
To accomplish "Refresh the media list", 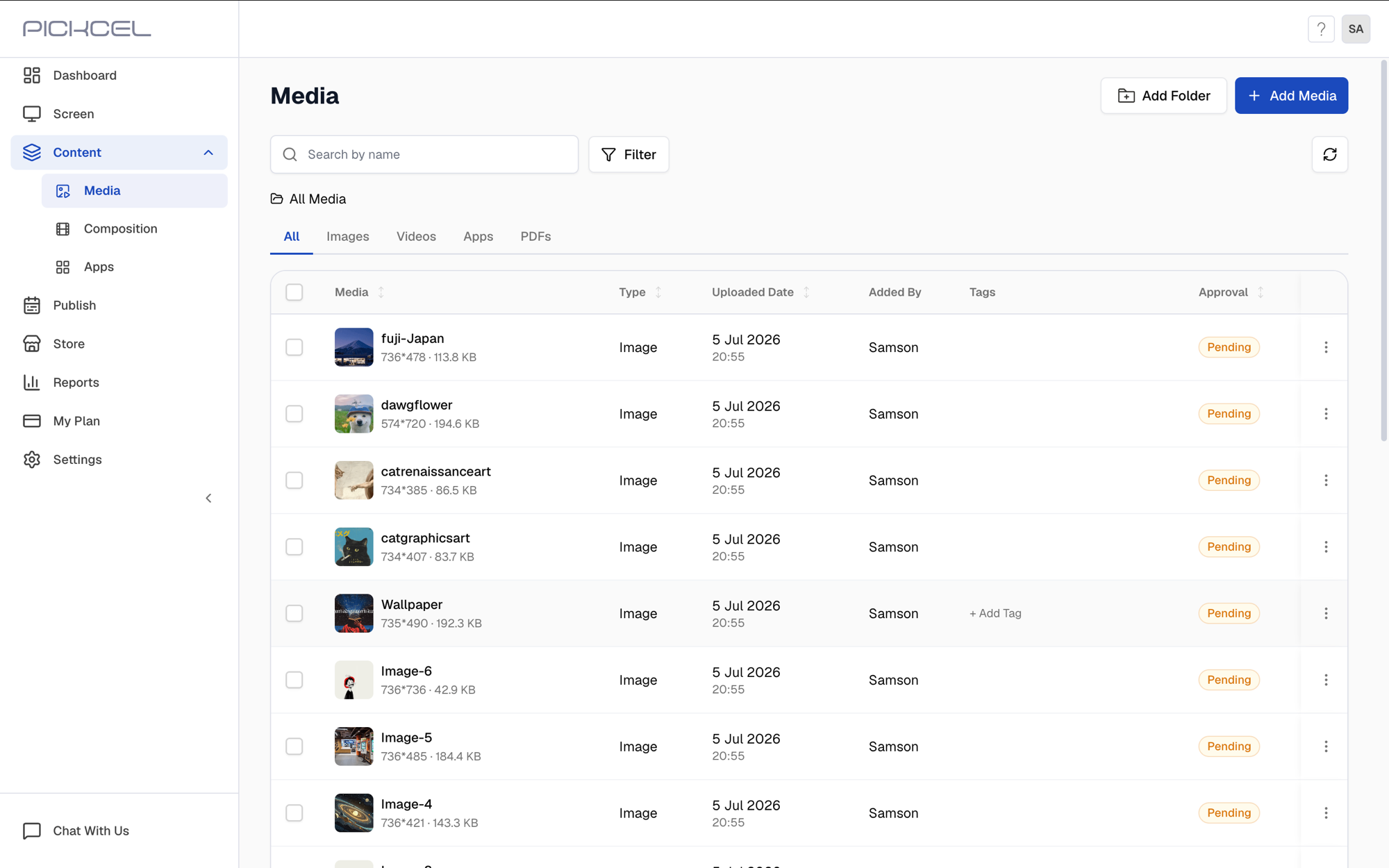I will tap(1330, 154).
